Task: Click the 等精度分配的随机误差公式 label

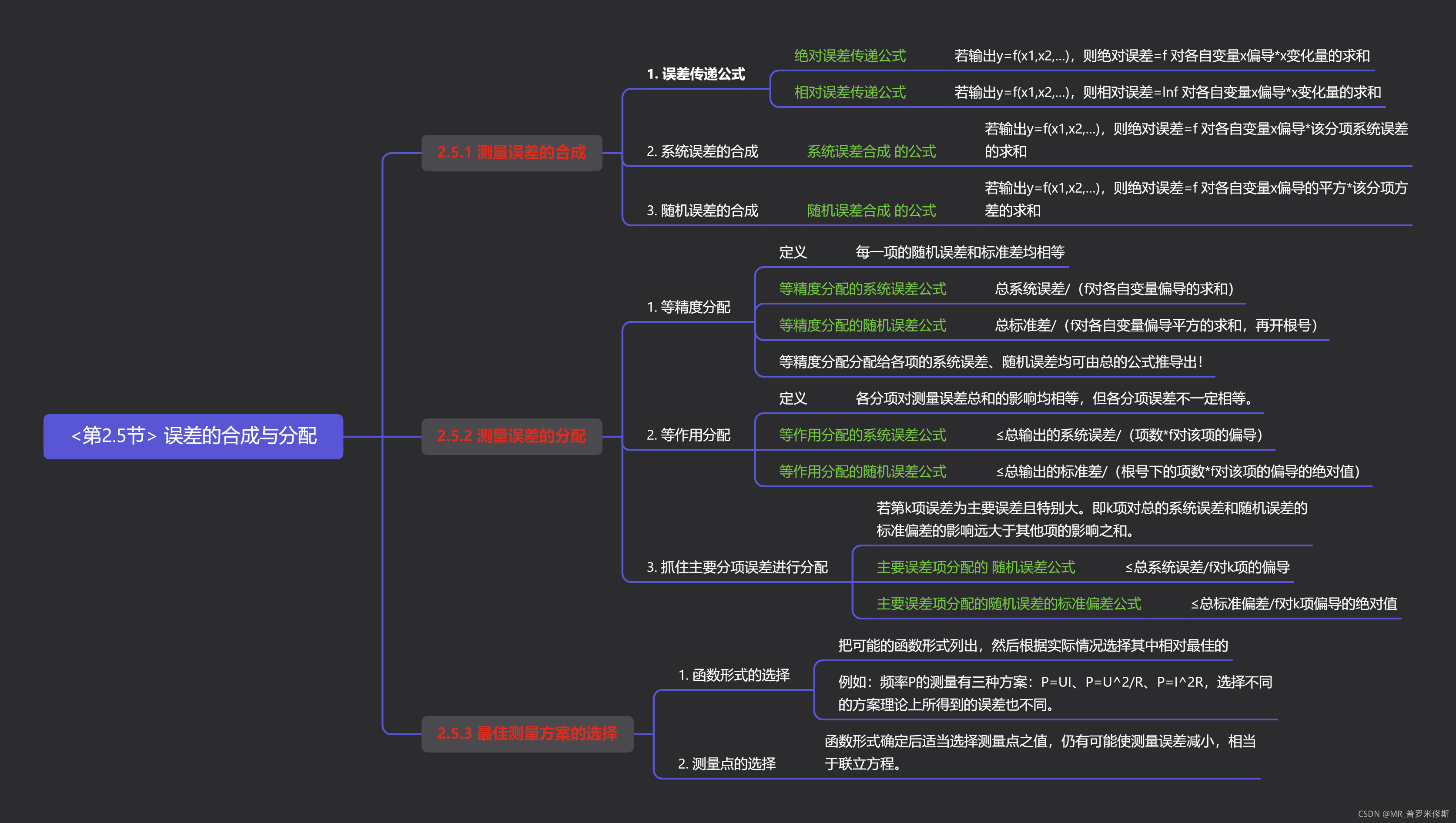Action: coord(863,325)
